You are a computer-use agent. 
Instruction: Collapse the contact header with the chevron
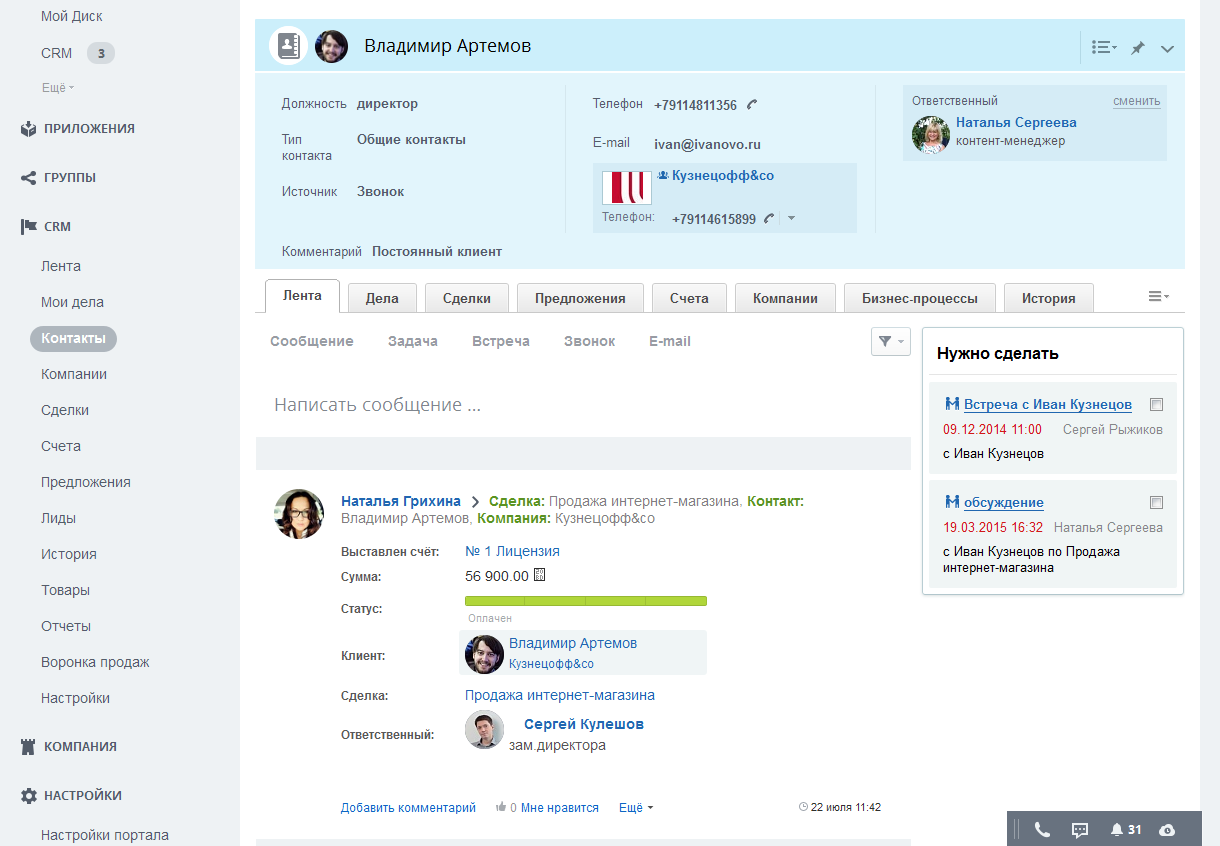pos(1167,48)
